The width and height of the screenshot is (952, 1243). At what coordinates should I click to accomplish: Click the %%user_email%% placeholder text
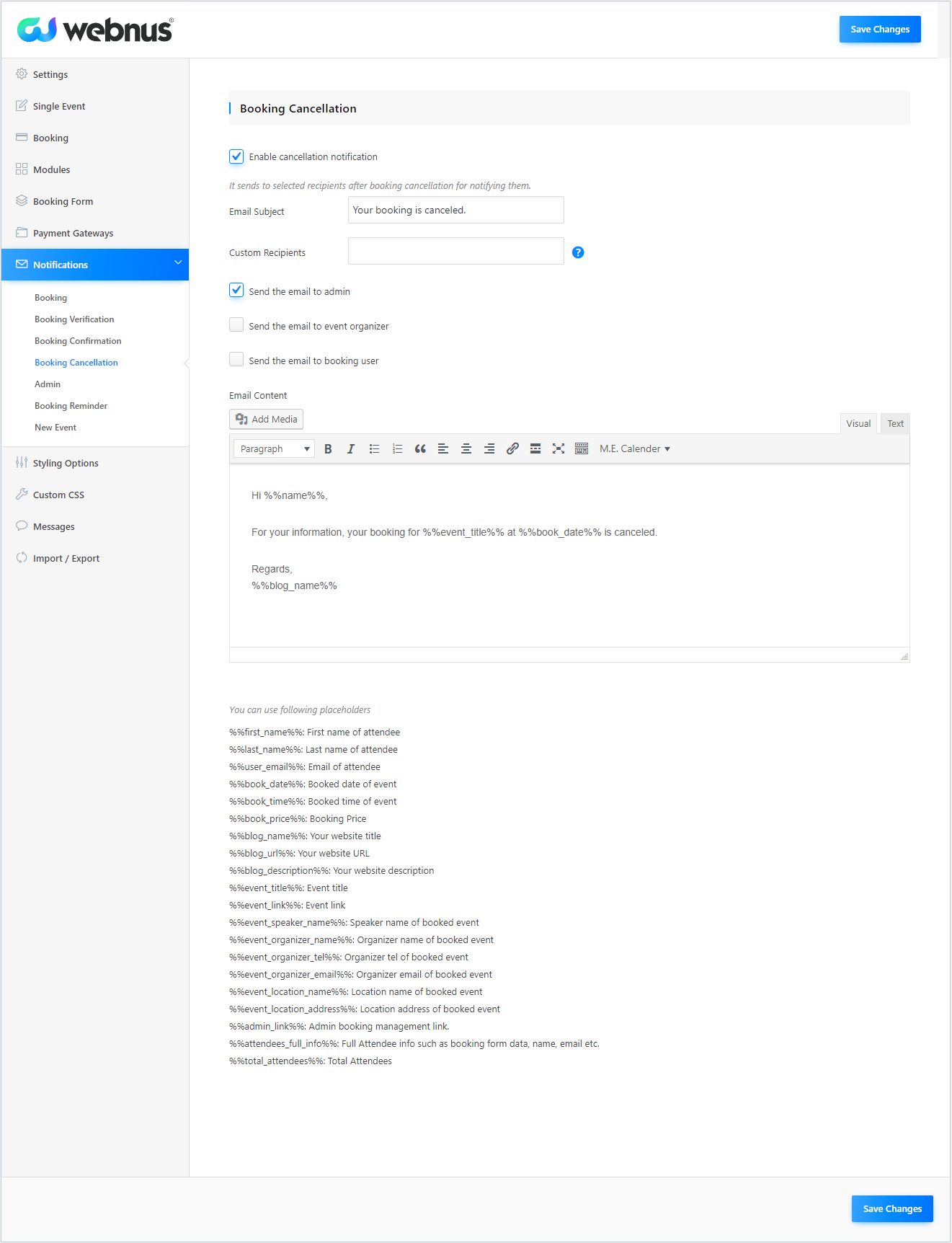tap(305, 767)
